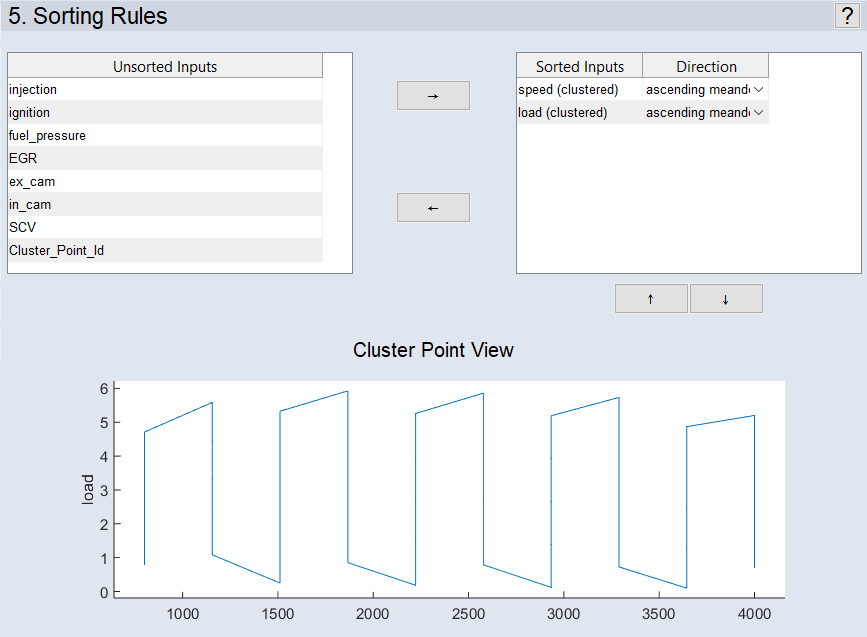
Task: Select fuel_pressure input row
Action: (165, 136)
